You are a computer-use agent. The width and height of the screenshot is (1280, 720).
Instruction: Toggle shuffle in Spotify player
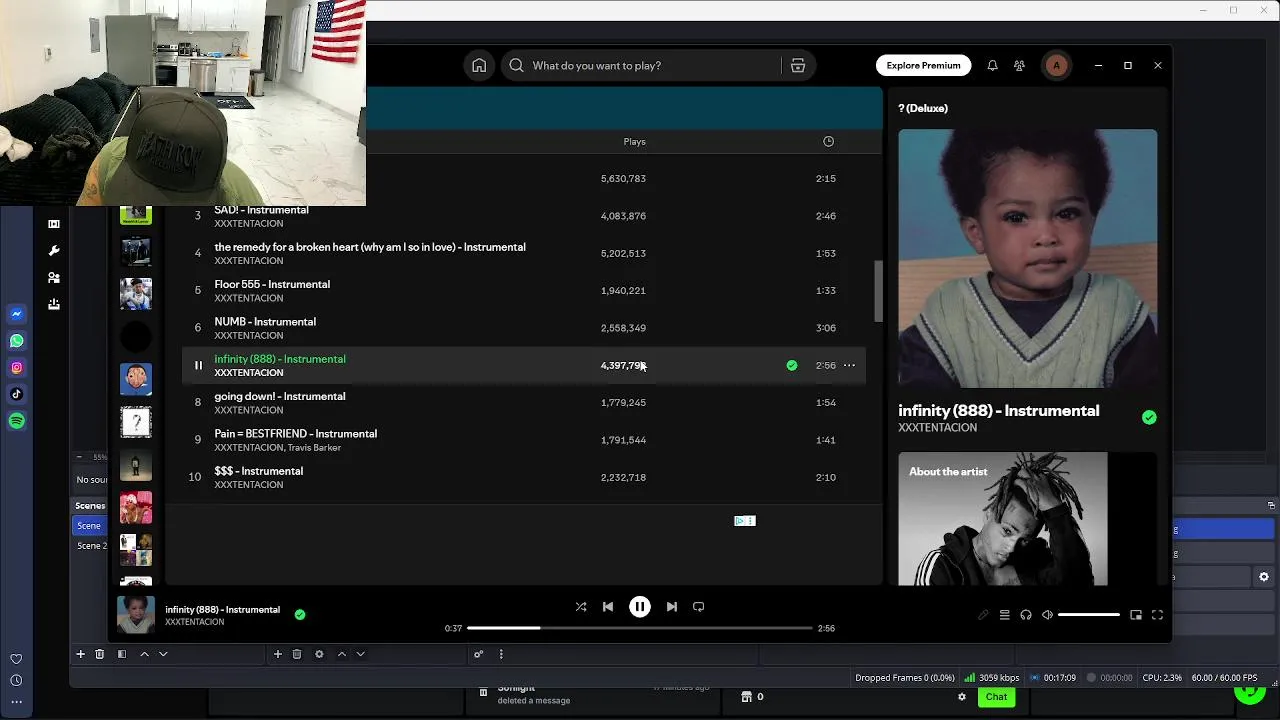tap(581, 606)
